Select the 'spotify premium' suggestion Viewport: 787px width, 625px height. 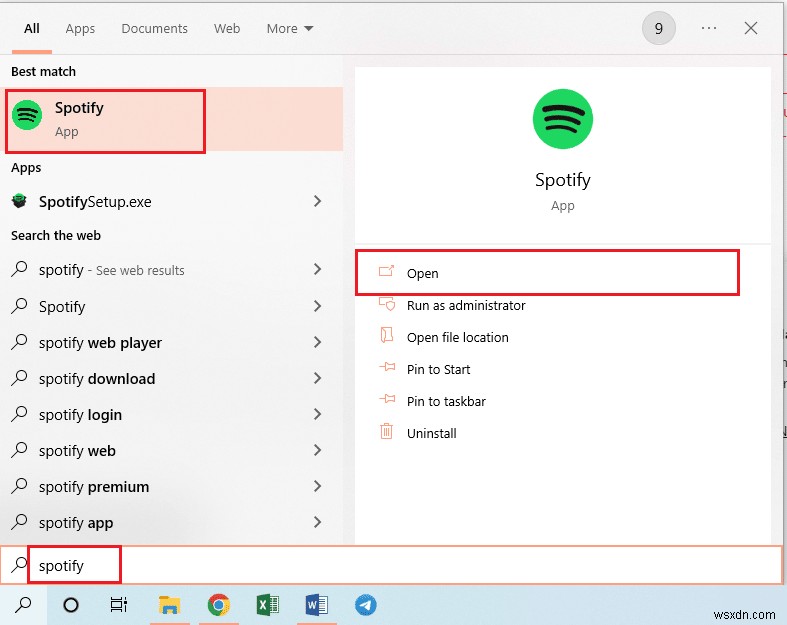pos(94,487)
